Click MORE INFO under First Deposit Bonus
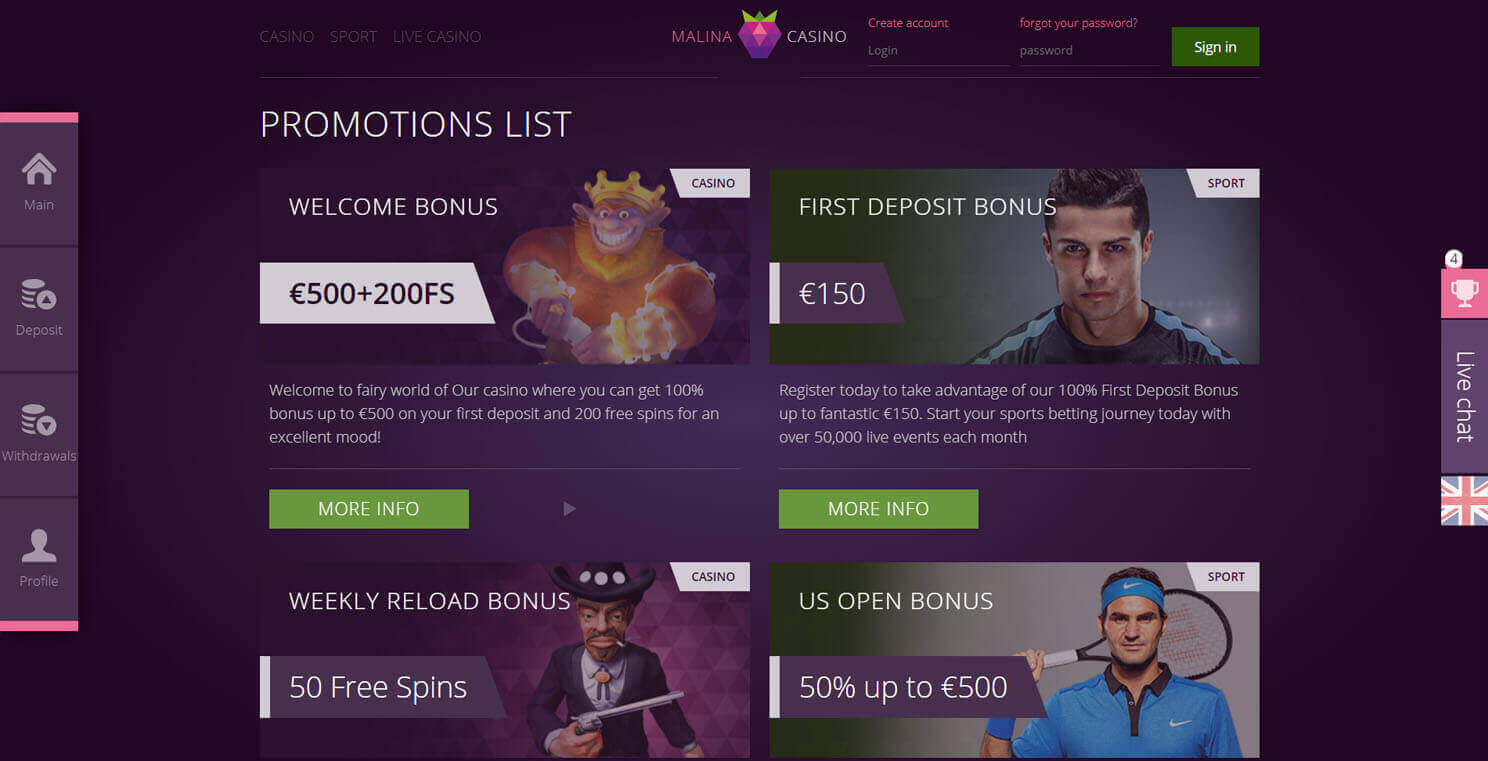 [878, 509]
